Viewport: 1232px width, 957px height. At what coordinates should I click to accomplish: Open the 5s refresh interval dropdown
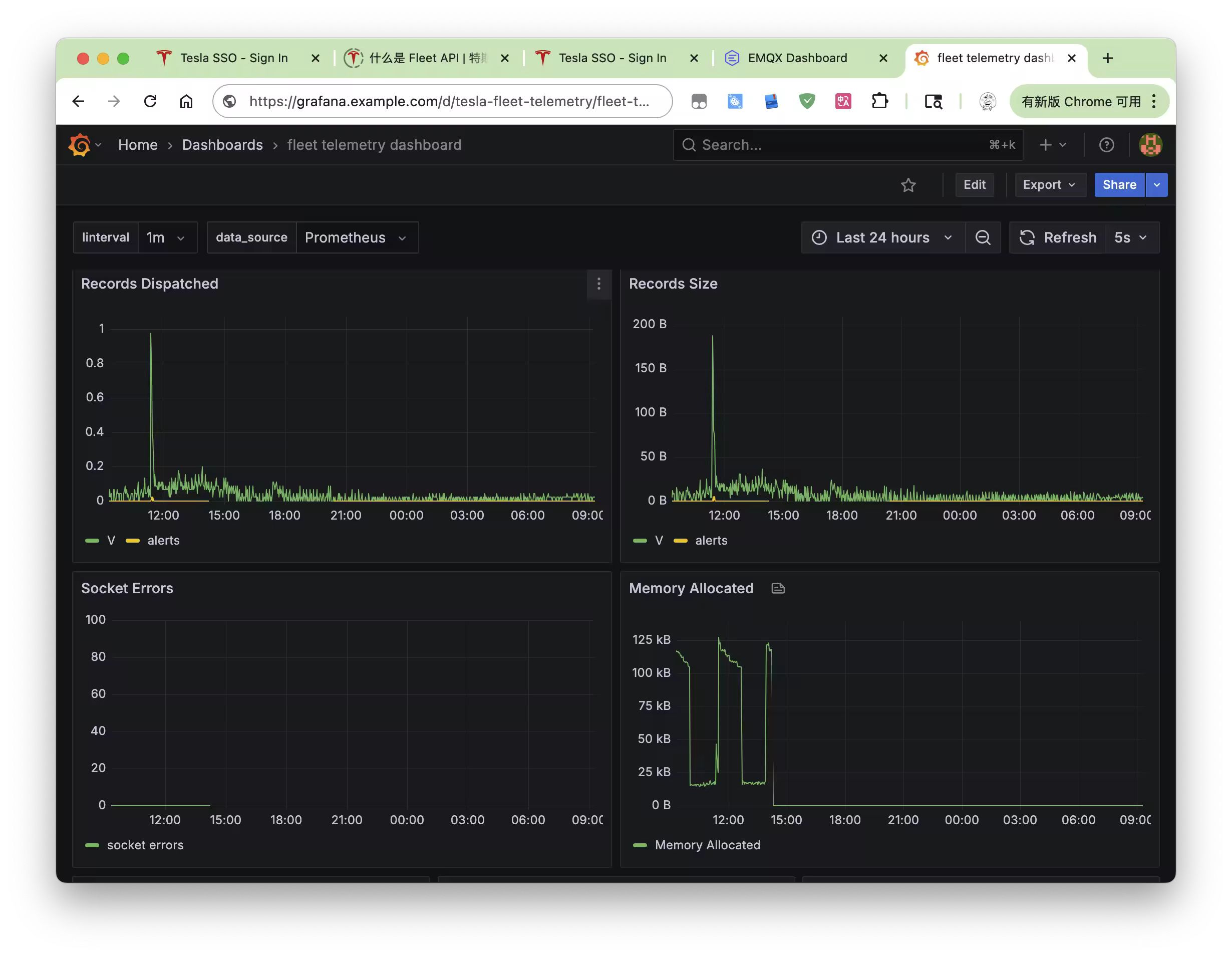tap(1132, 237)
